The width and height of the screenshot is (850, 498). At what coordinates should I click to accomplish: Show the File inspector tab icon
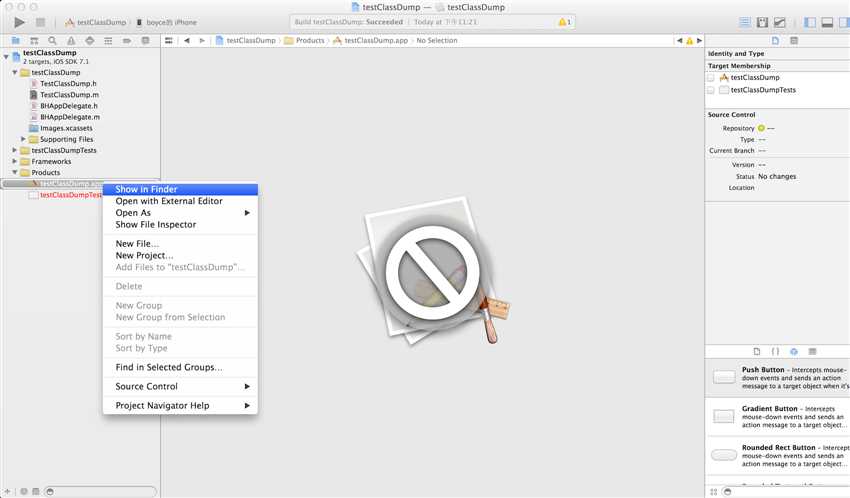(776, 41)
